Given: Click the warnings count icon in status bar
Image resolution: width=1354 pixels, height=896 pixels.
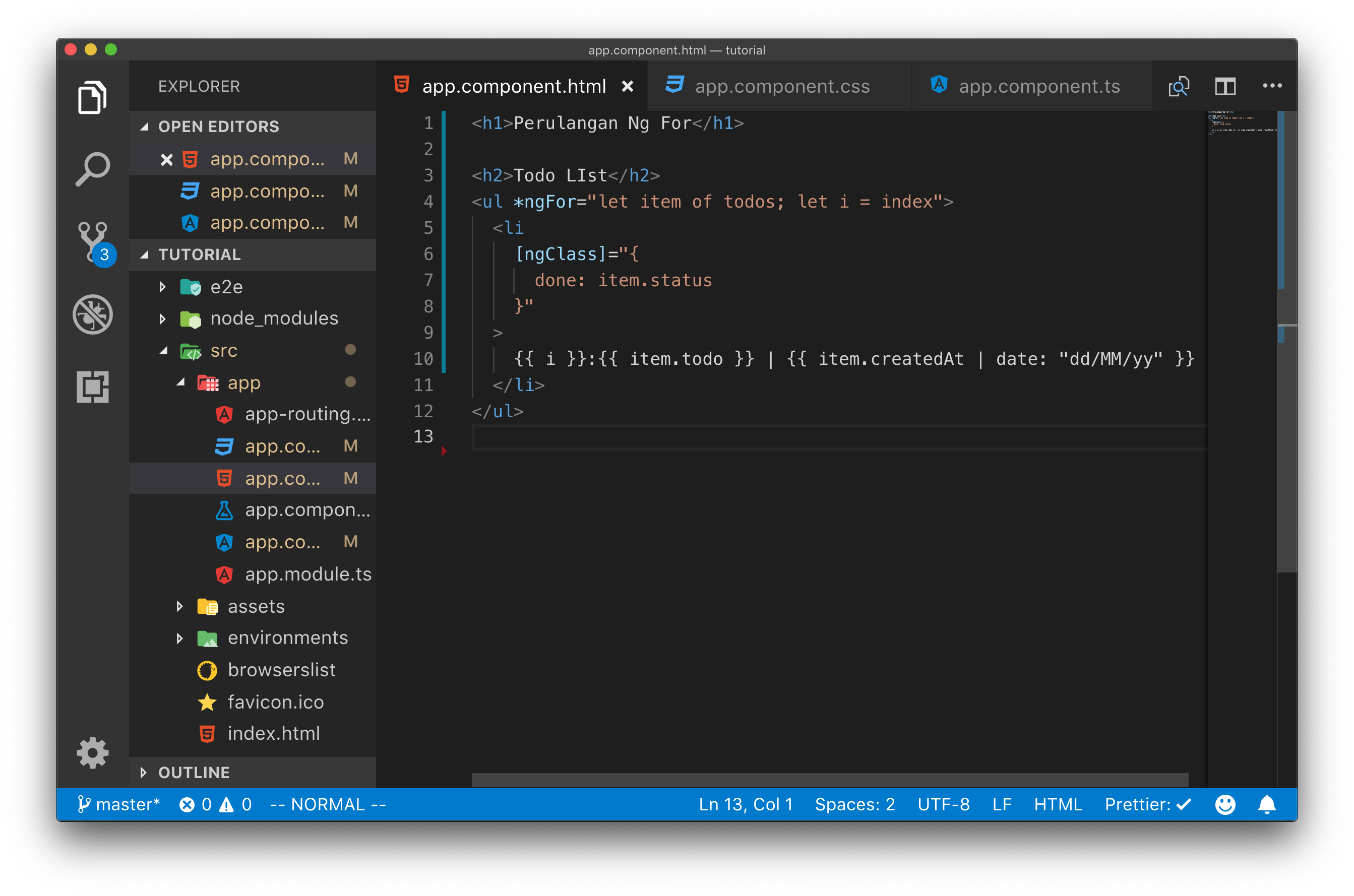Looking at the screenshot, I should 235,805.
